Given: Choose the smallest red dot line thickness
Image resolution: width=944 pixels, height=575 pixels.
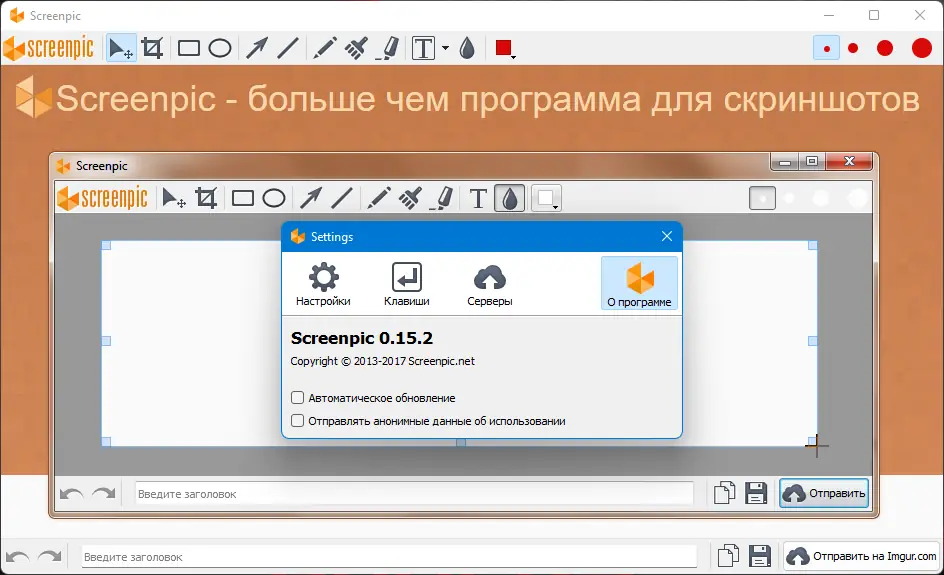Looking at the screenshot, I should pos(827,48).
